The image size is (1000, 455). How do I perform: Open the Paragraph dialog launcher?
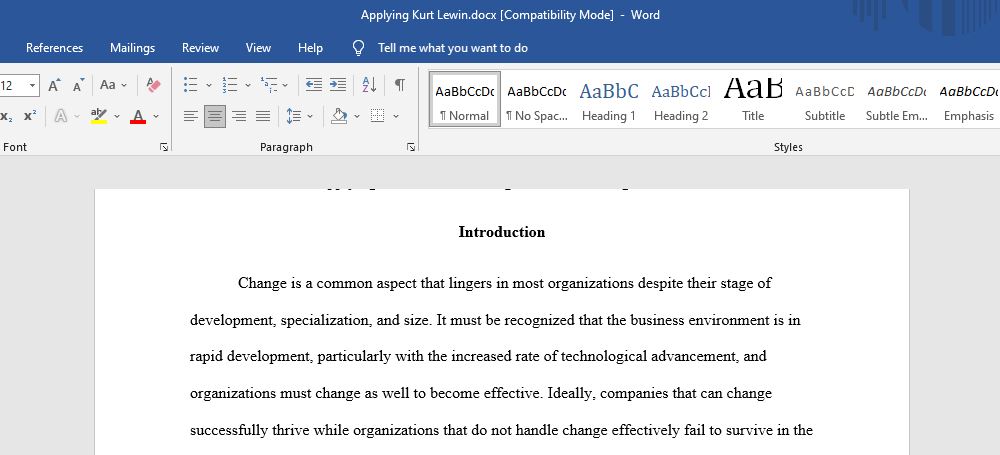(x=411, y=147)
